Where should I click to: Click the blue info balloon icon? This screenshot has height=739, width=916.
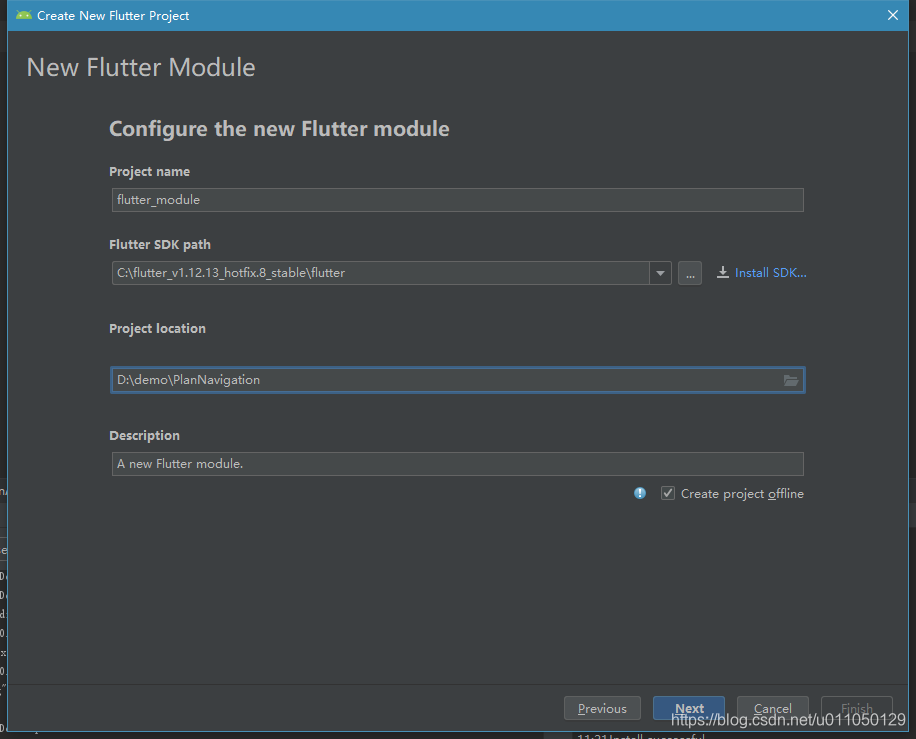coord(639,493)
